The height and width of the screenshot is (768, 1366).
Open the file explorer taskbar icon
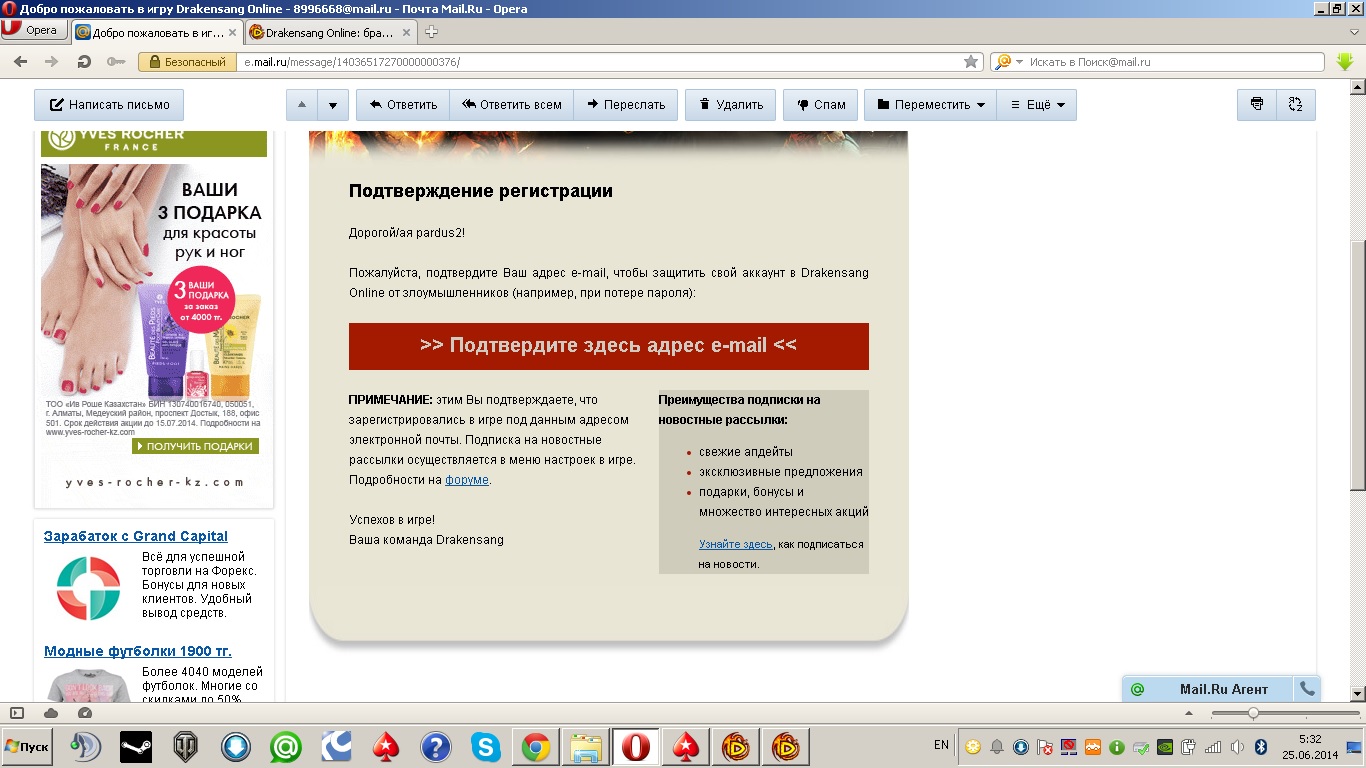[585, 747]
